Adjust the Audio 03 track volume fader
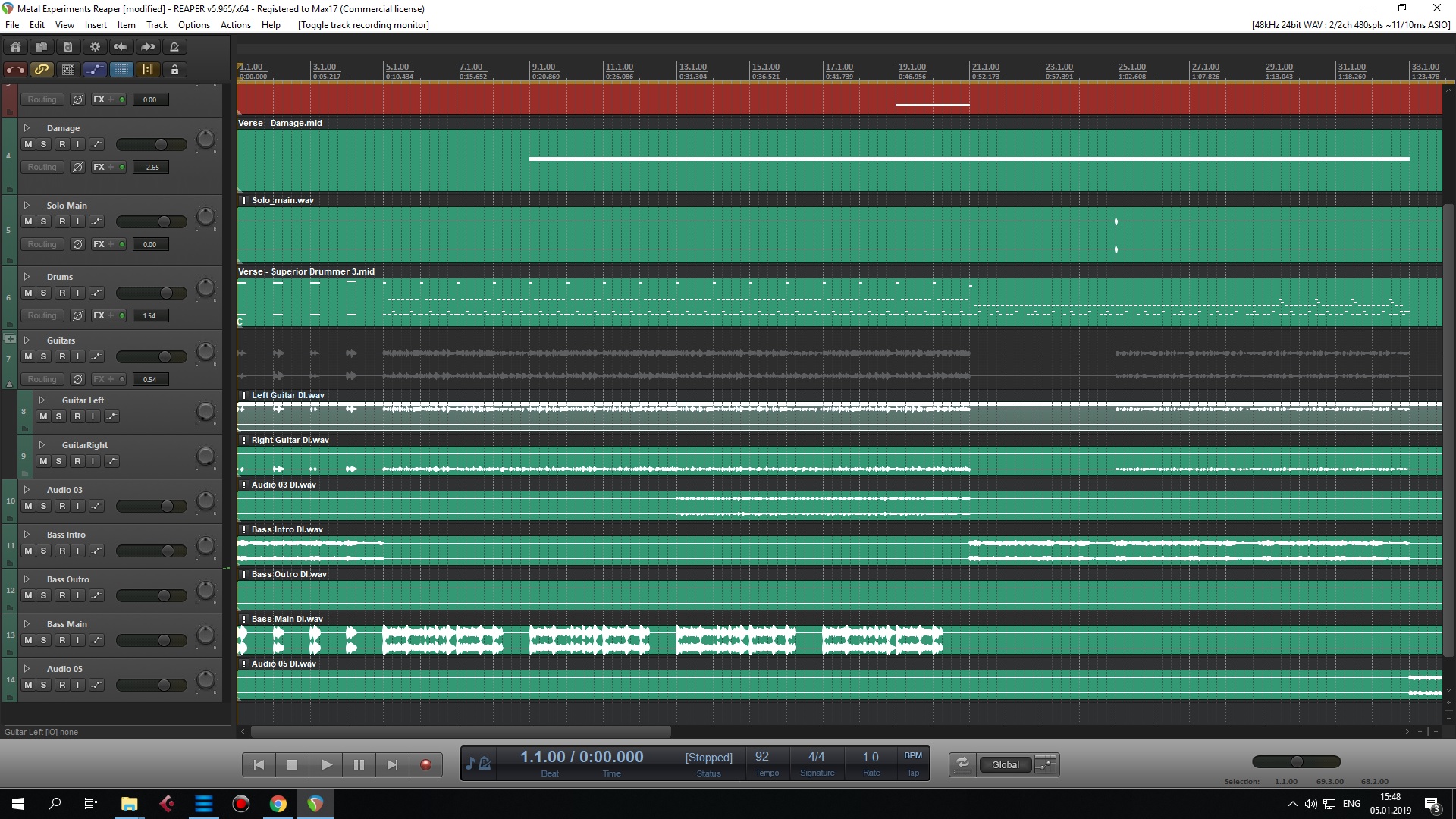 [167, 506]
